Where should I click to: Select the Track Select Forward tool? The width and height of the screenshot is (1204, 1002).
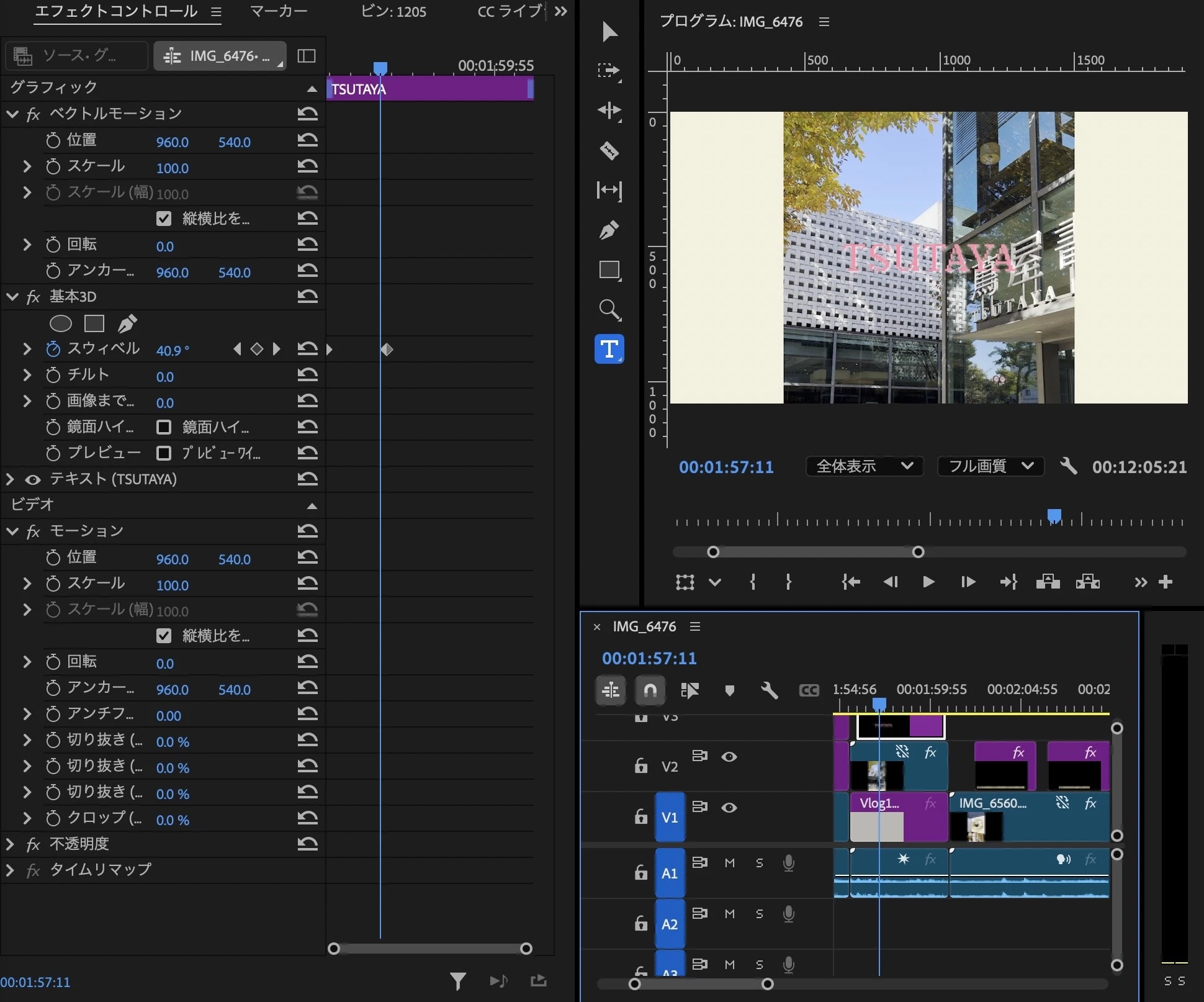[x=609, y=70]
